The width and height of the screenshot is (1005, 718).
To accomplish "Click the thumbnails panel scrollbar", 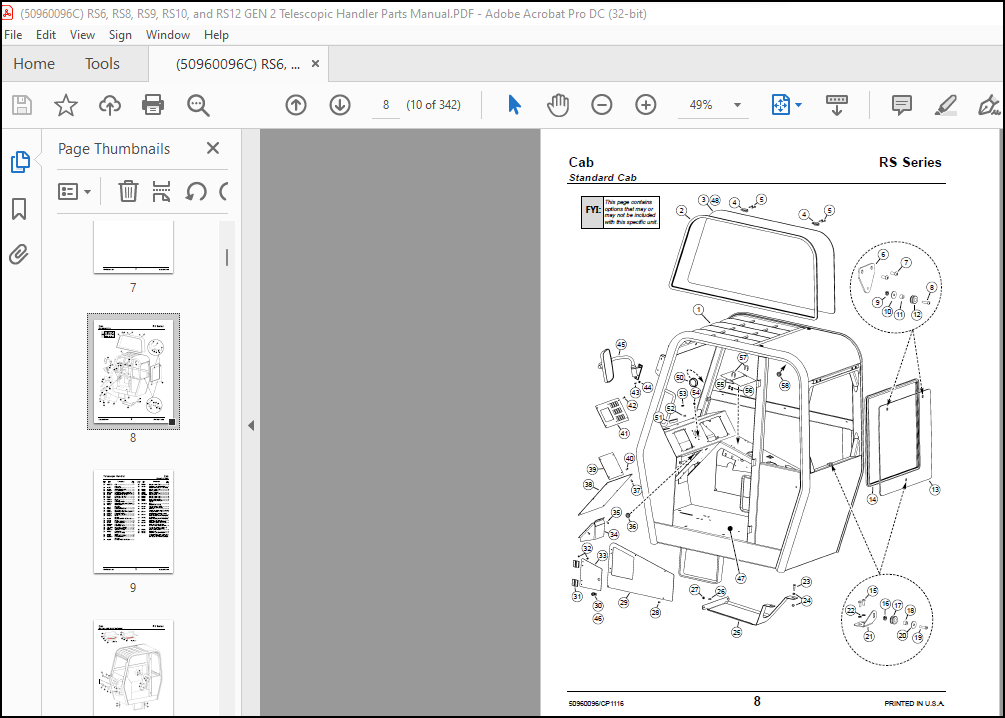I will pyautogui.click(x=227, y=258).
